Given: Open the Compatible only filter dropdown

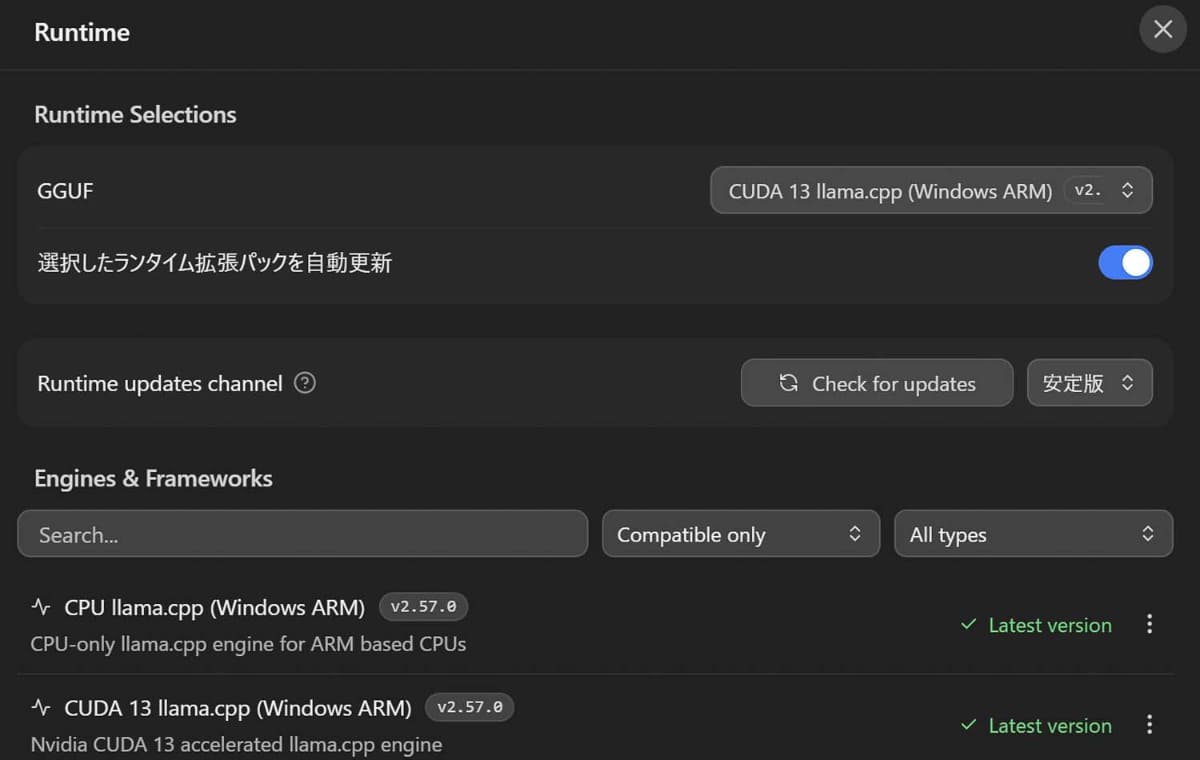Looking at the screenshot, I should click(741, 534).
